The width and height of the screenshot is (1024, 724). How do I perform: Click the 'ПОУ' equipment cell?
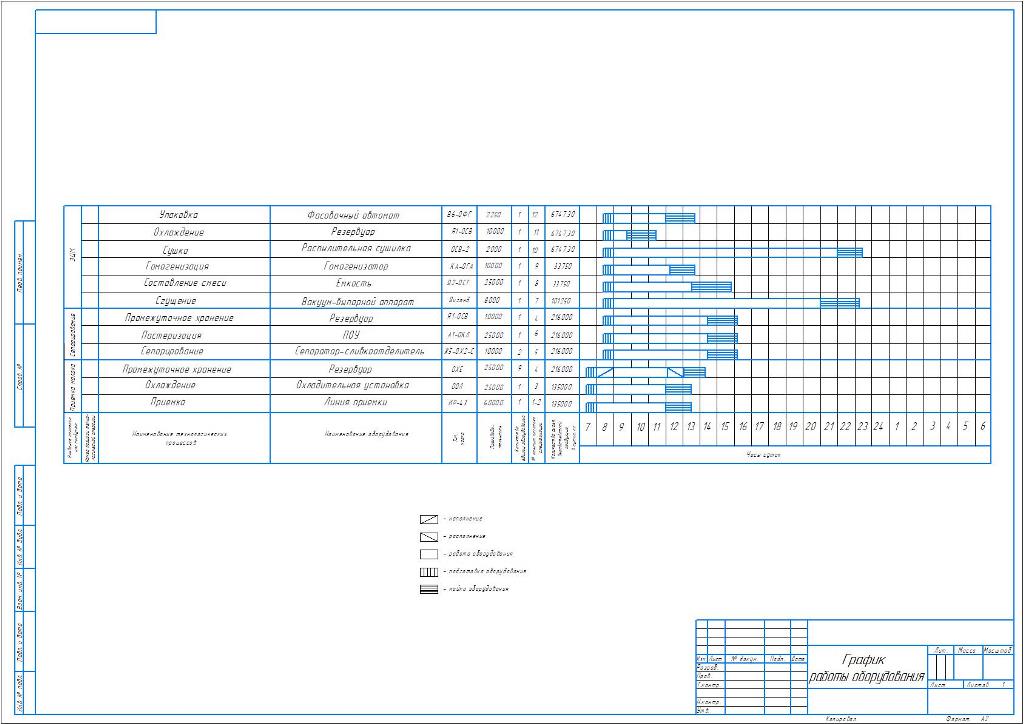[356, 335]
